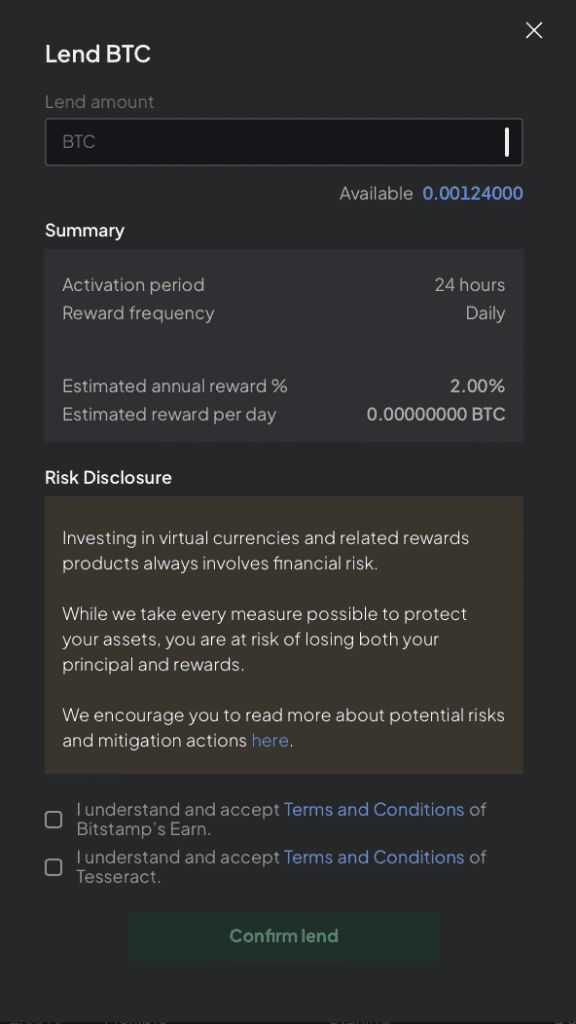Tick the Tesseract terms checkbox

[54, 867]
